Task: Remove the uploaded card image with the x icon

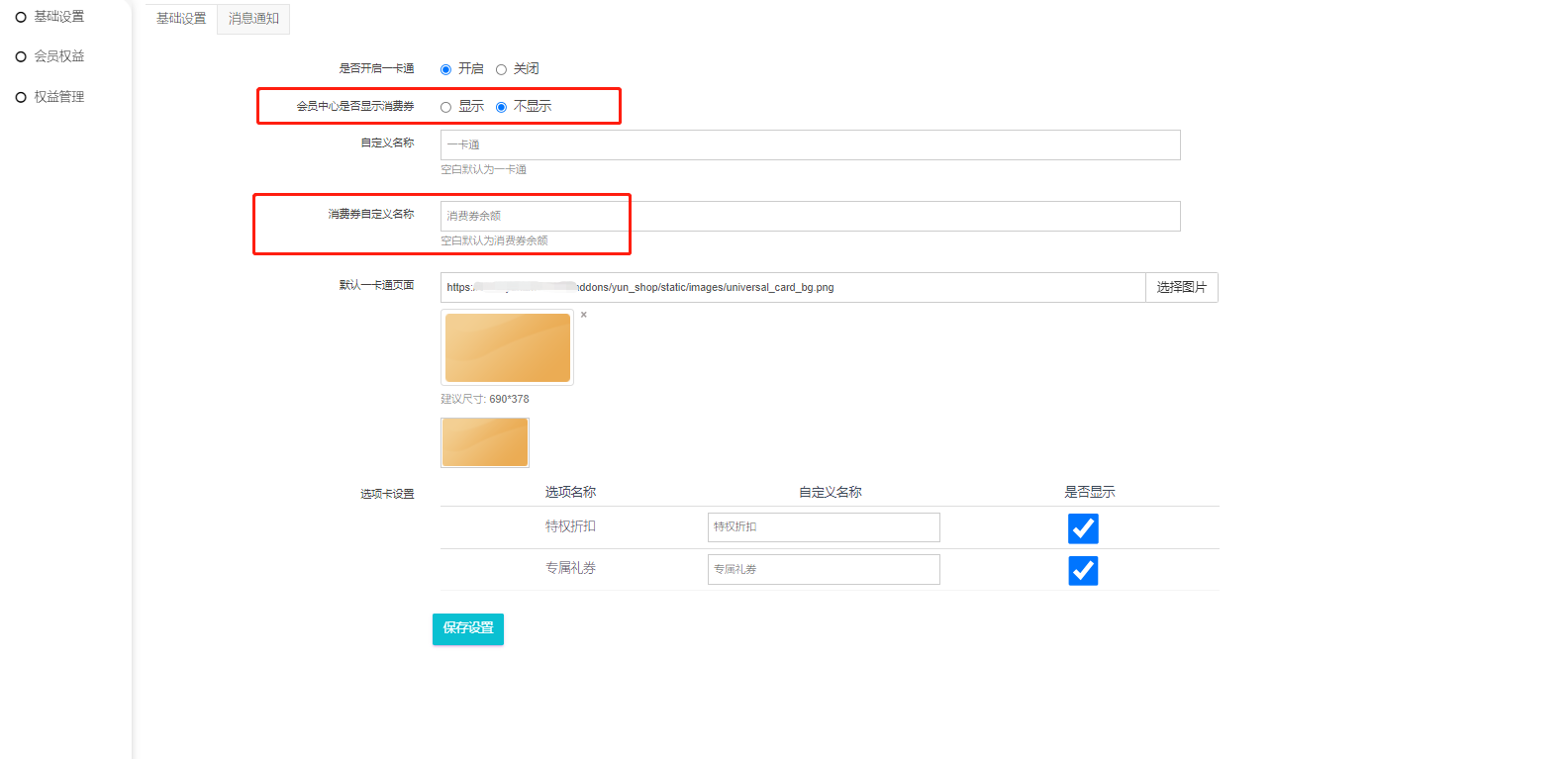Action: coord(584,315)
